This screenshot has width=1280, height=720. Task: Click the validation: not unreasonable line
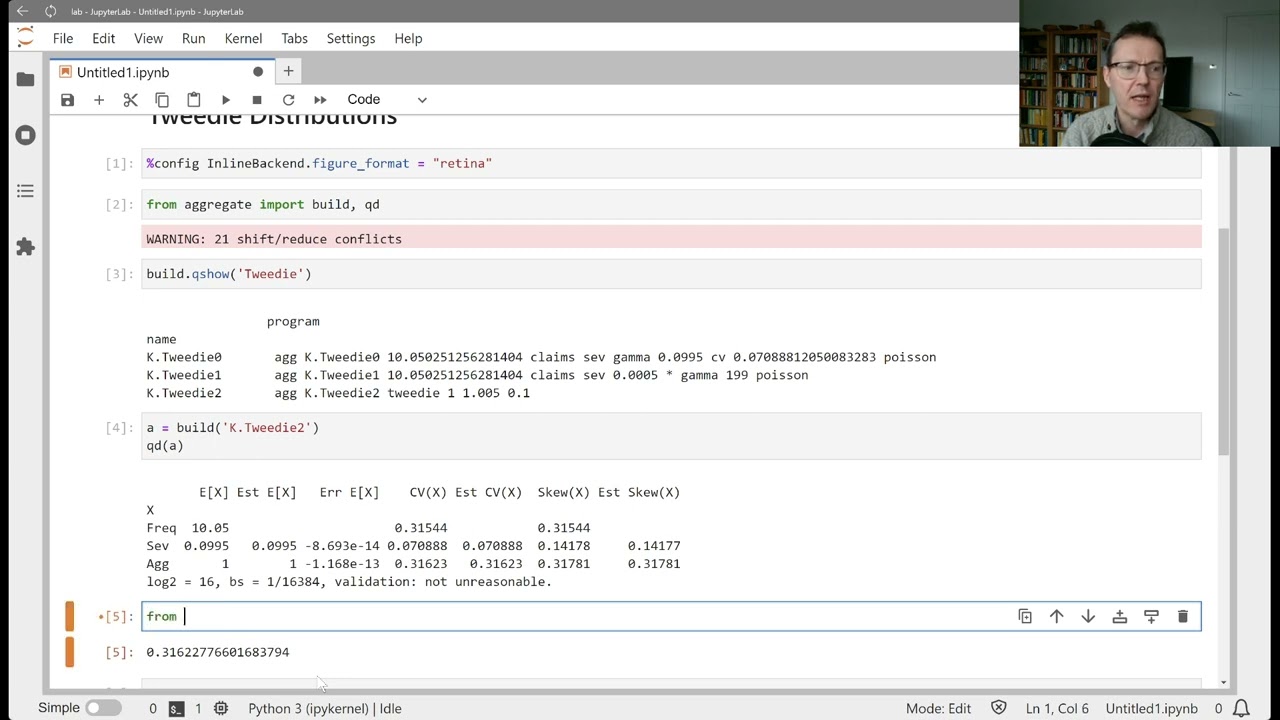[x=349, y=582]
